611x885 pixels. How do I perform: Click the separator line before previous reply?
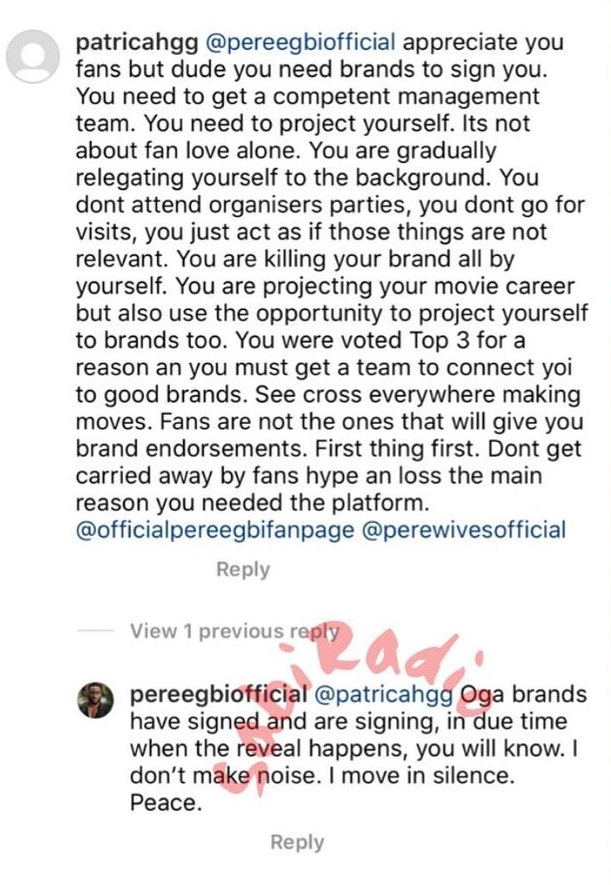pos(98,630)
